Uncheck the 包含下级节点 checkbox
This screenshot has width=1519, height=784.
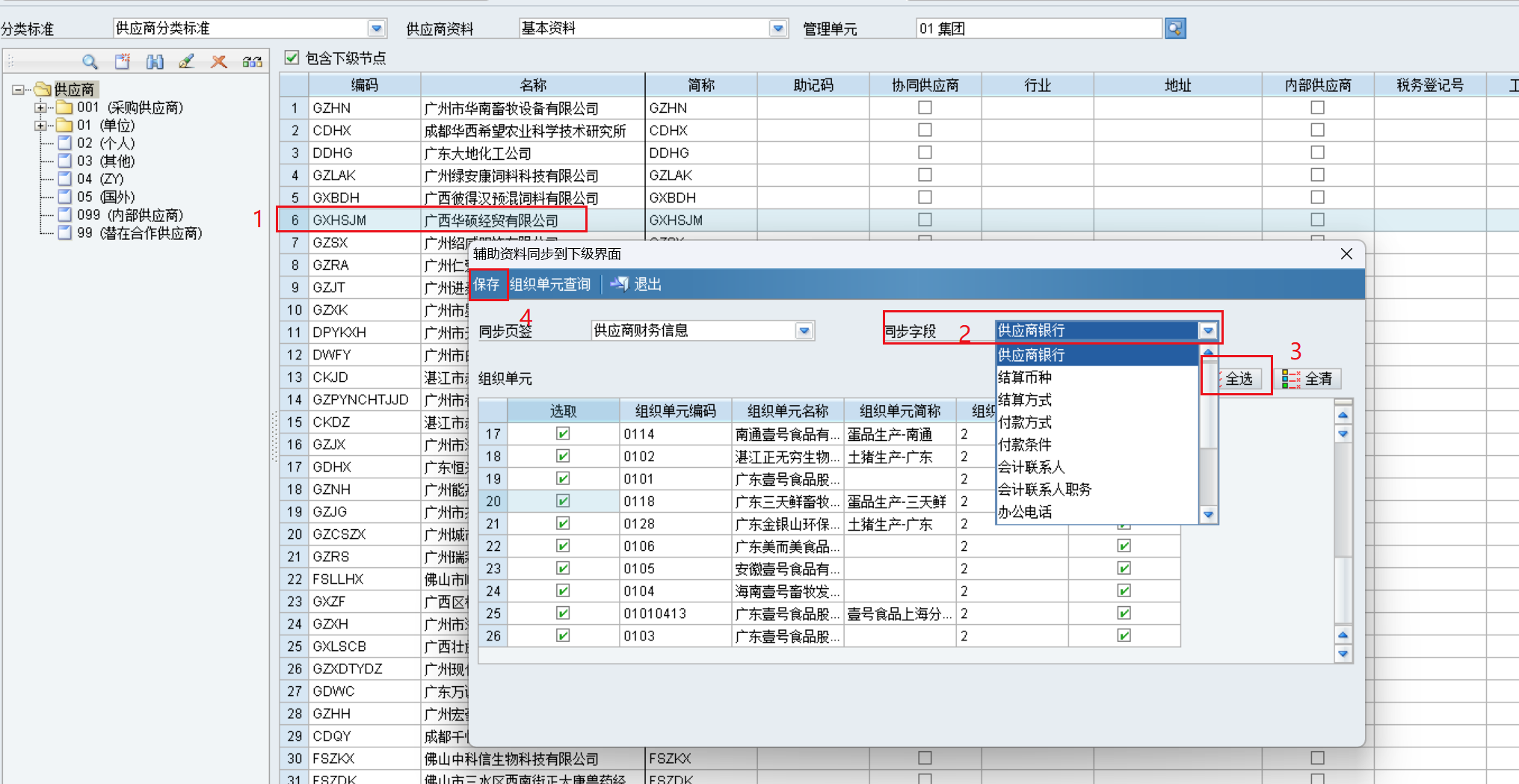click(292, 58)
